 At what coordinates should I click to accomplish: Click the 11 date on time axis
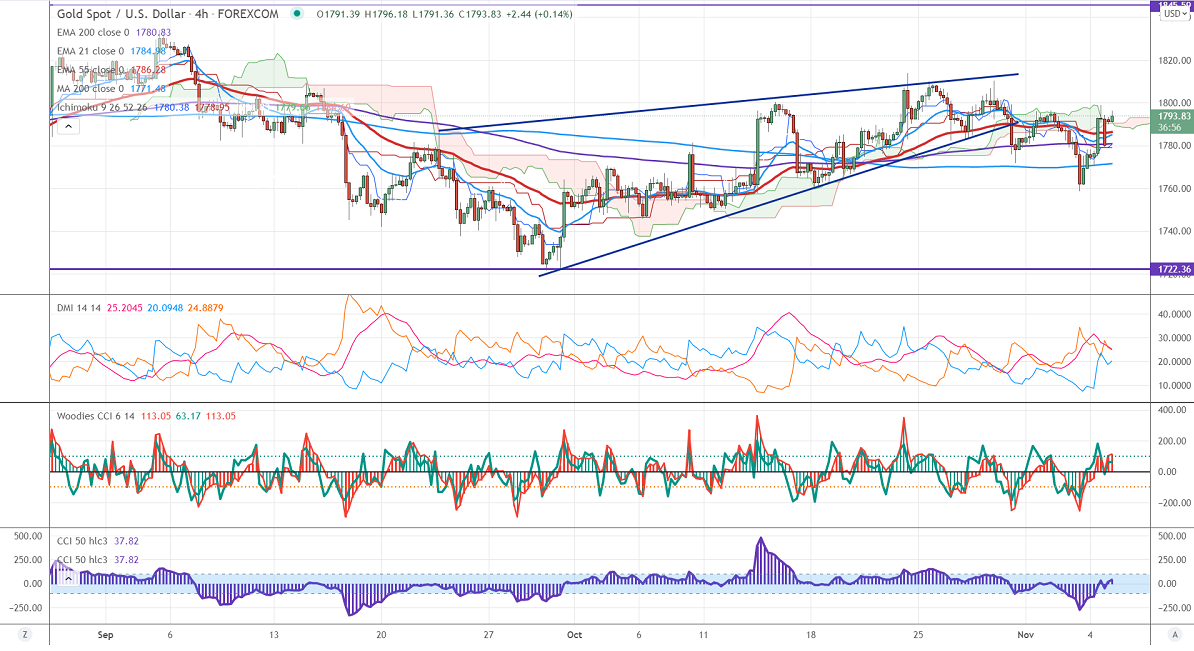pos(703,634)
